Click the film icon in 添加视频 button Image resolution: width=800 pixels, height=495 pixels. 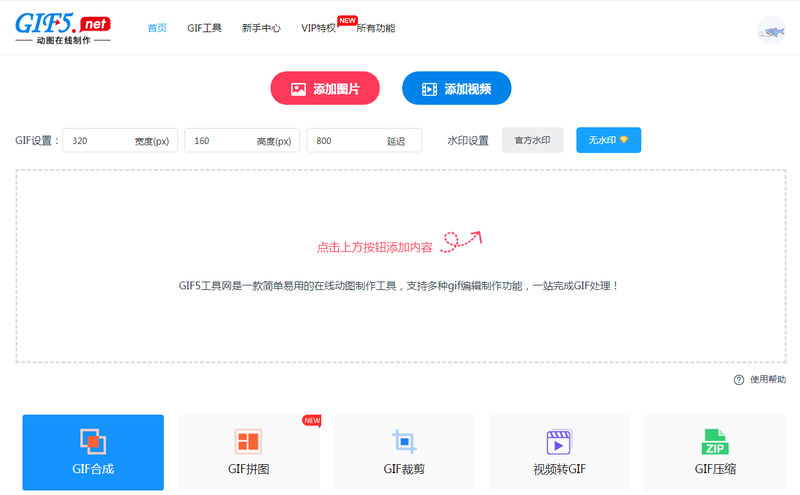coord(429,89)
